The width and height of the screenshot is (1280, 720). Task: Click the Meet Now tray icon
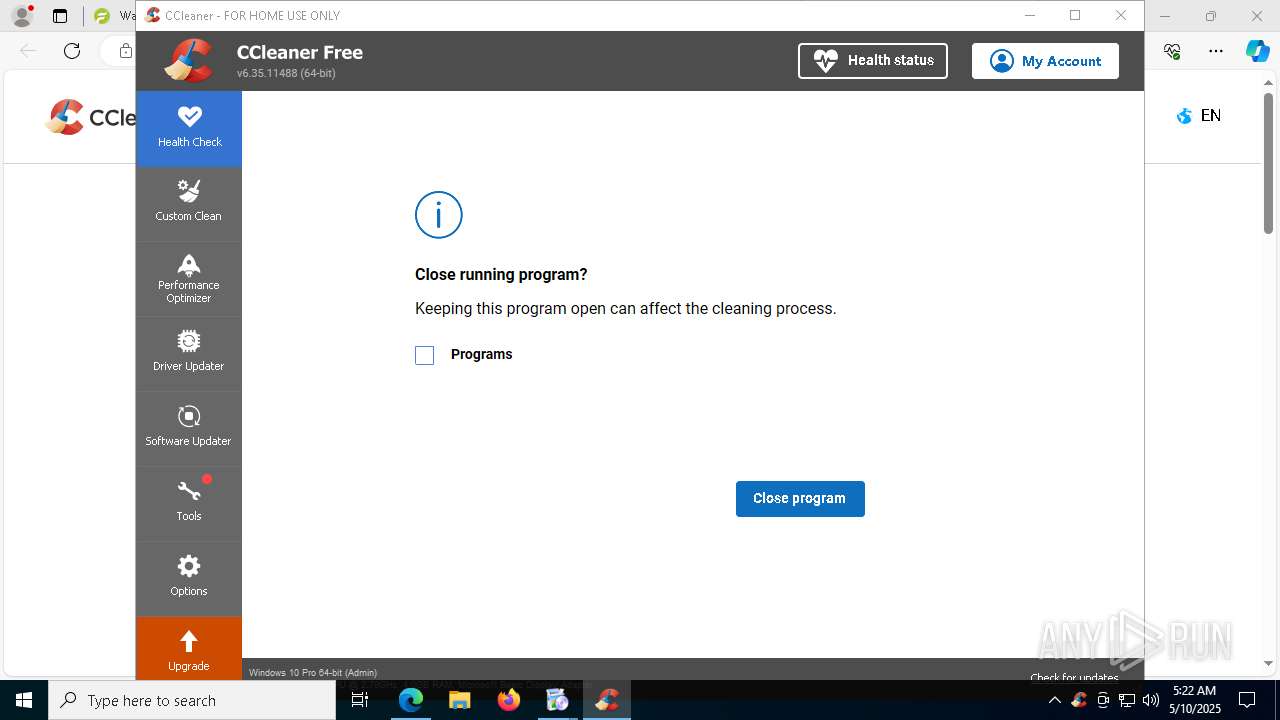[x=1103, y=700]
